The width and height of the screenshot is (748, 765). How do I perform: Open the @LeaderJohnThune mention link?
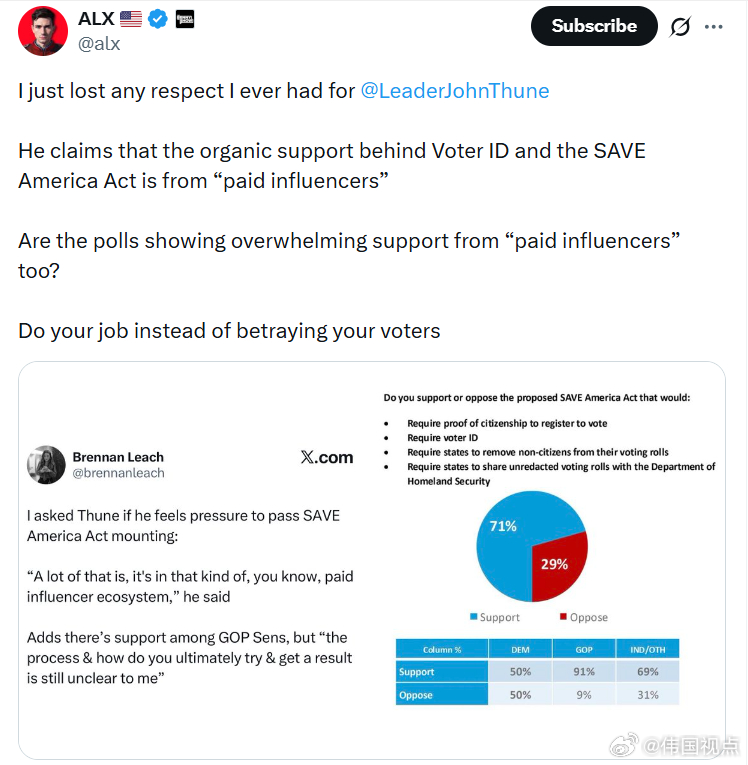pyautogui.click(x=454, y=91)
